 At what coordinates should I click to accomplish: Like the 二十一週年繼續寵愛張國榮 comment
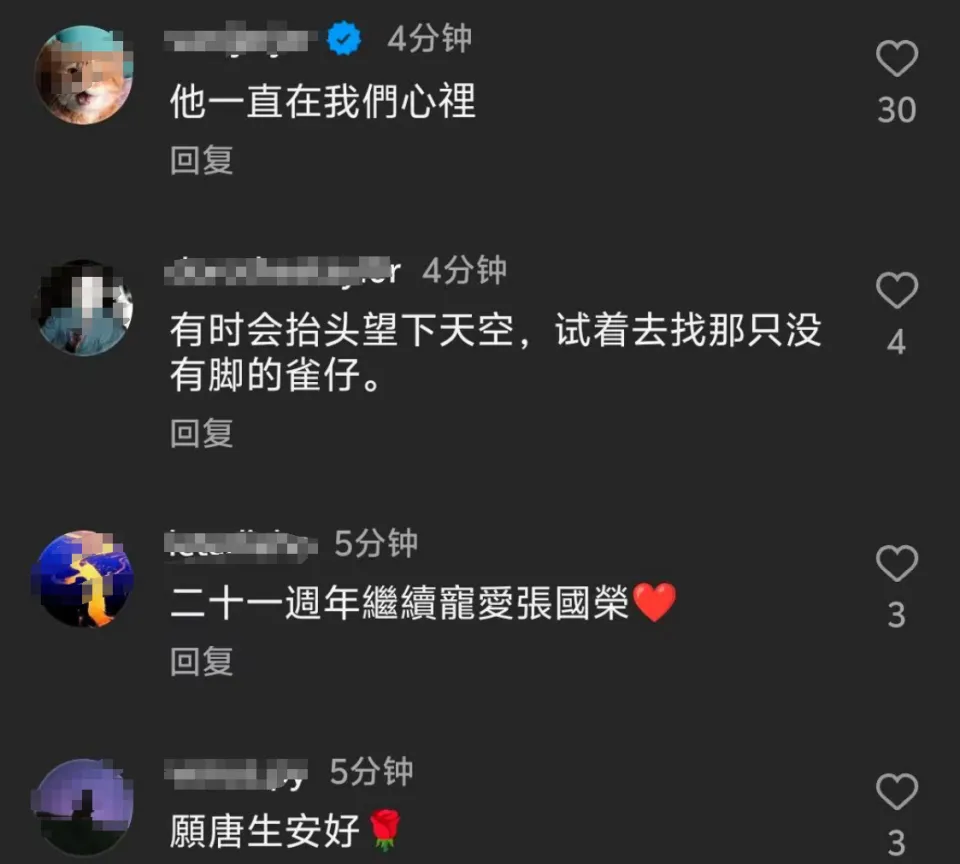point(896,562)
